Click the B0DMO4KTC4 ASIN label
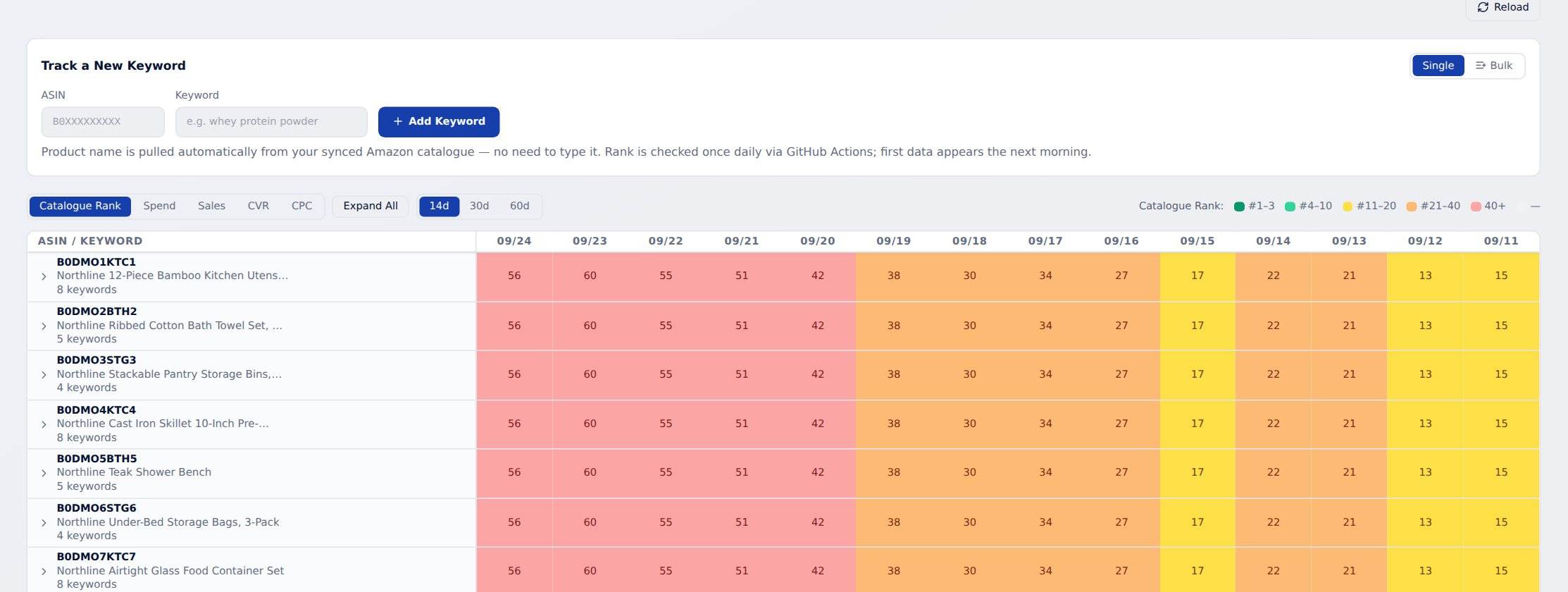Viewport: 1568px width, 592px height. tap(97, 410)
